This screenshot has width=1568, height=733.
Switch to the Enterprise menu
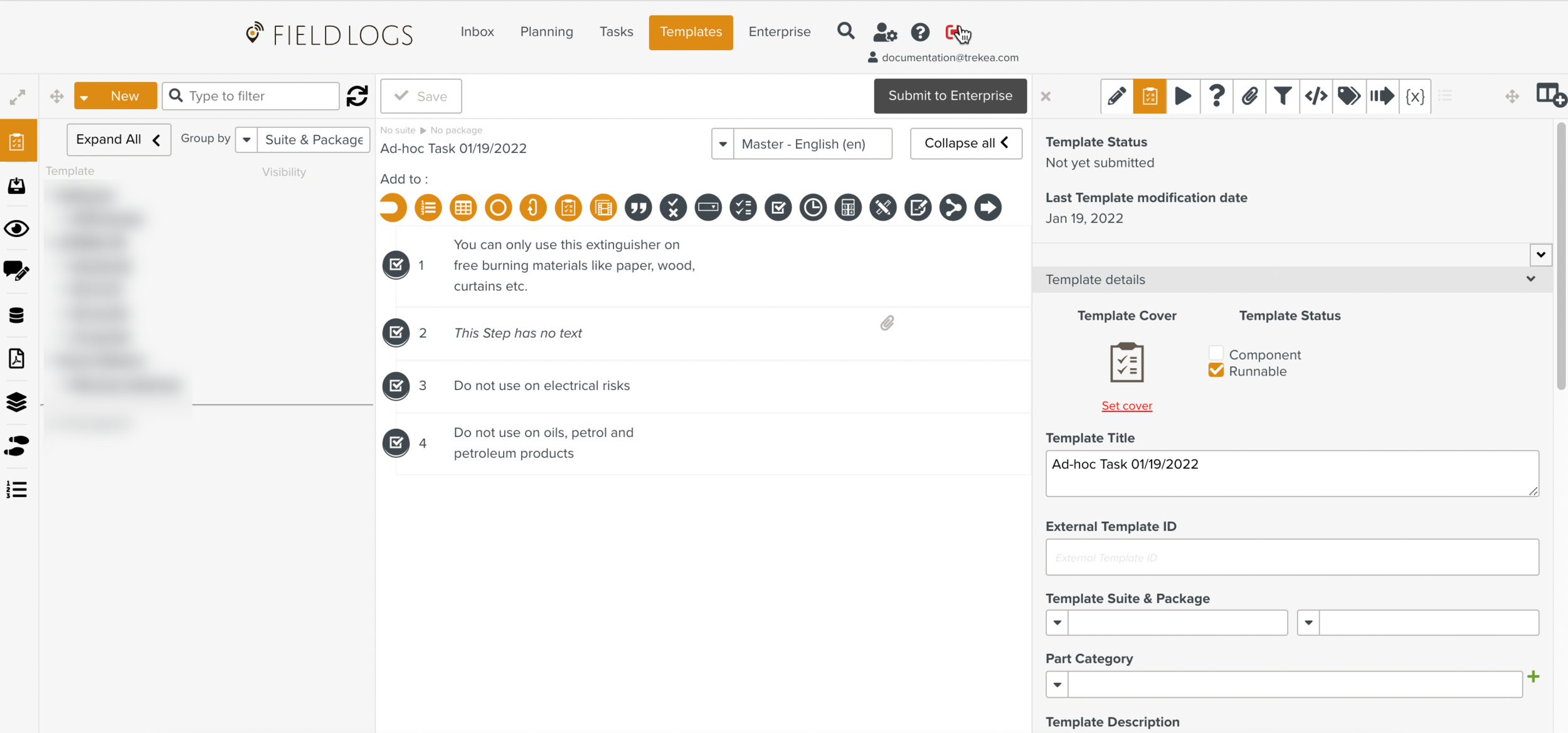(x=779, y=32)
